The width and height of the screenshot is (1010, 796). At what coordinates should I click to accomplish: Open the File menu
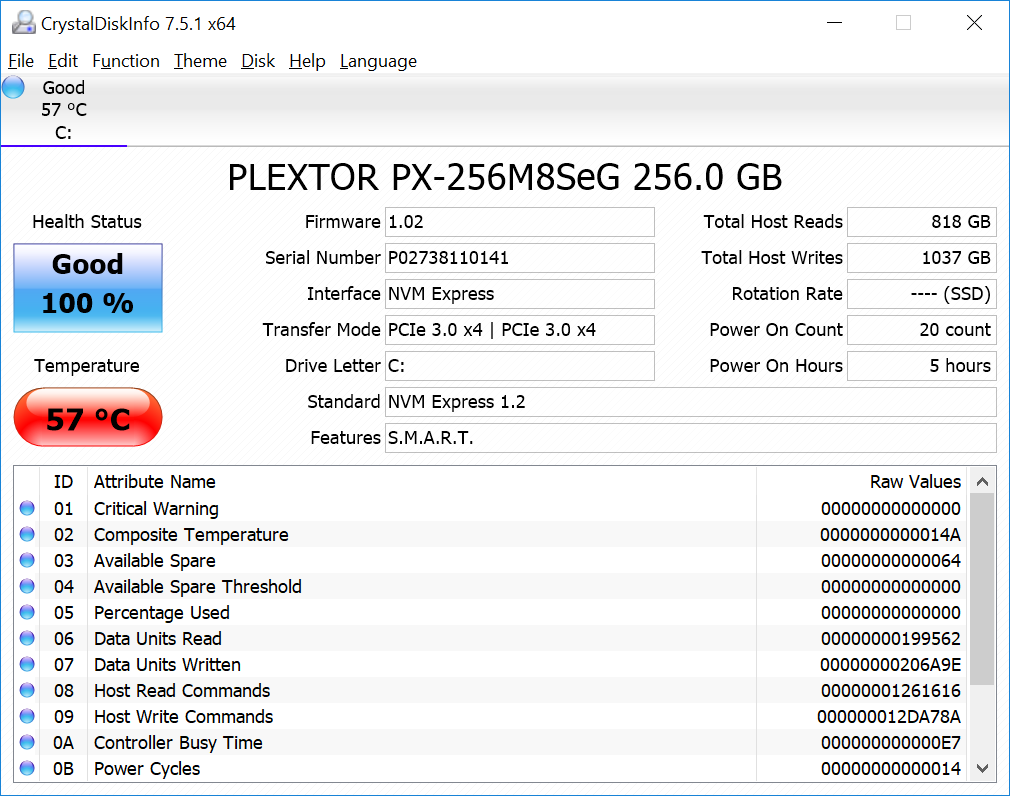pos(21,61)
